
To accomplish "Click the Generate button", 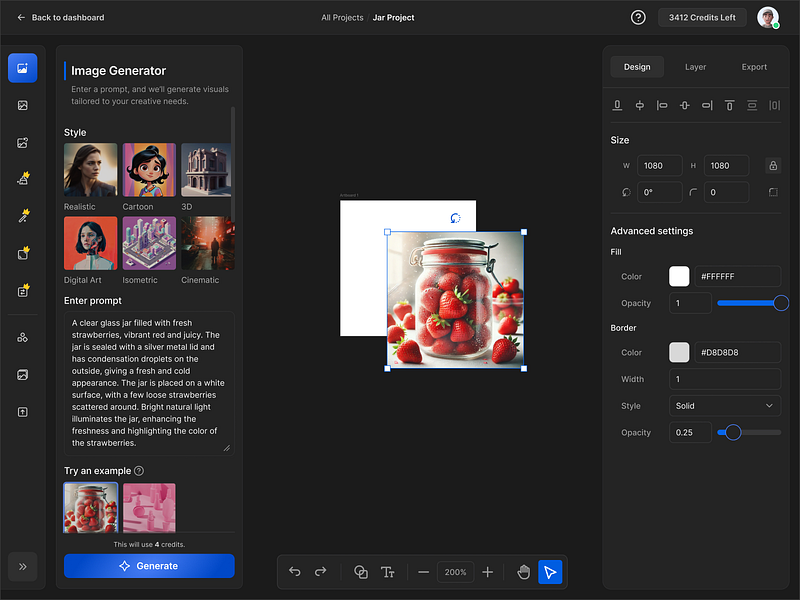I will (149, 566).
